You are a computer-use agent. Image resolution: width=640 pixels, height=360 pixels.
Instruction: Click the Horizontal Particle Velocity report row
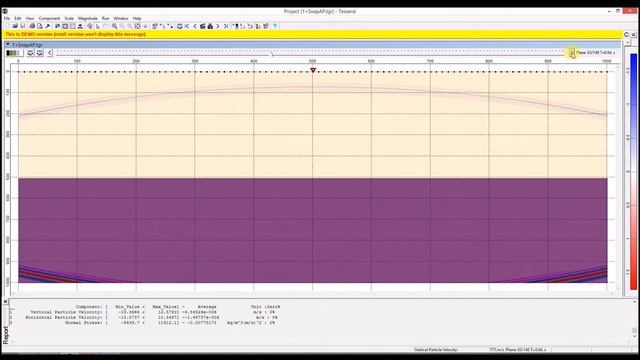coord(151,317)
